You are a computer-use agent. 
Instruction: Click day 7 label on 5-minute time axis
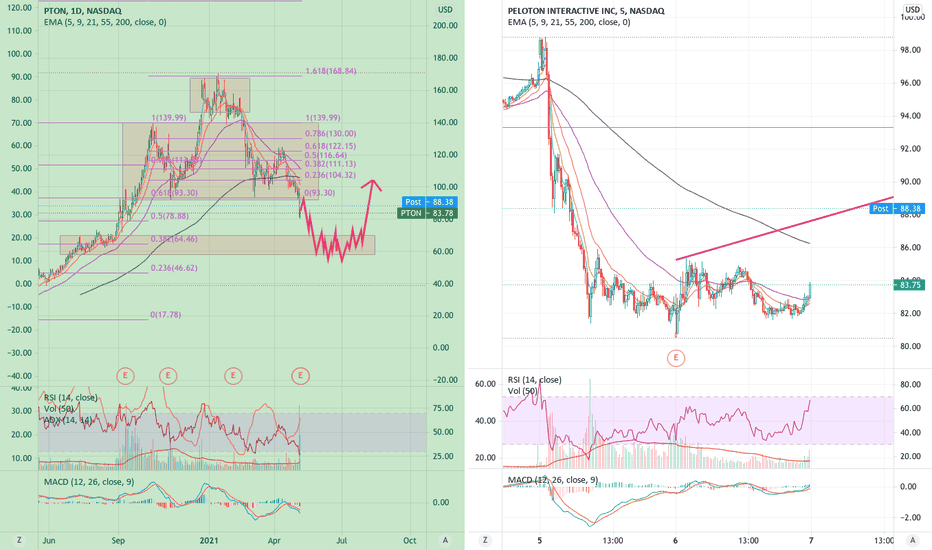click(x=811, y=540)
